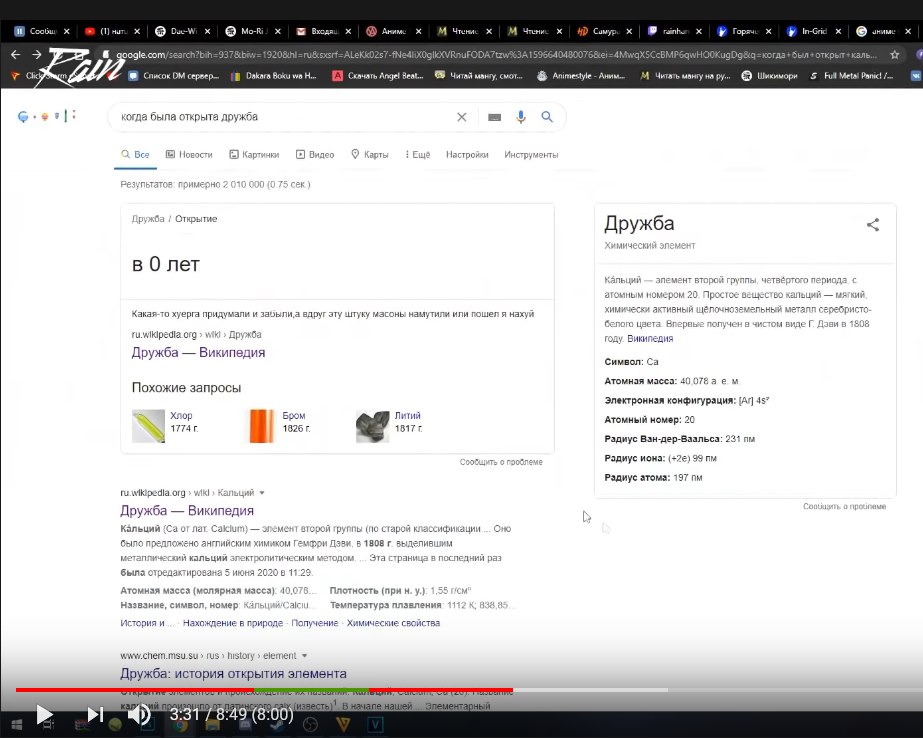Open featured Дружба — Википедия link

click(x=198, y=353)
